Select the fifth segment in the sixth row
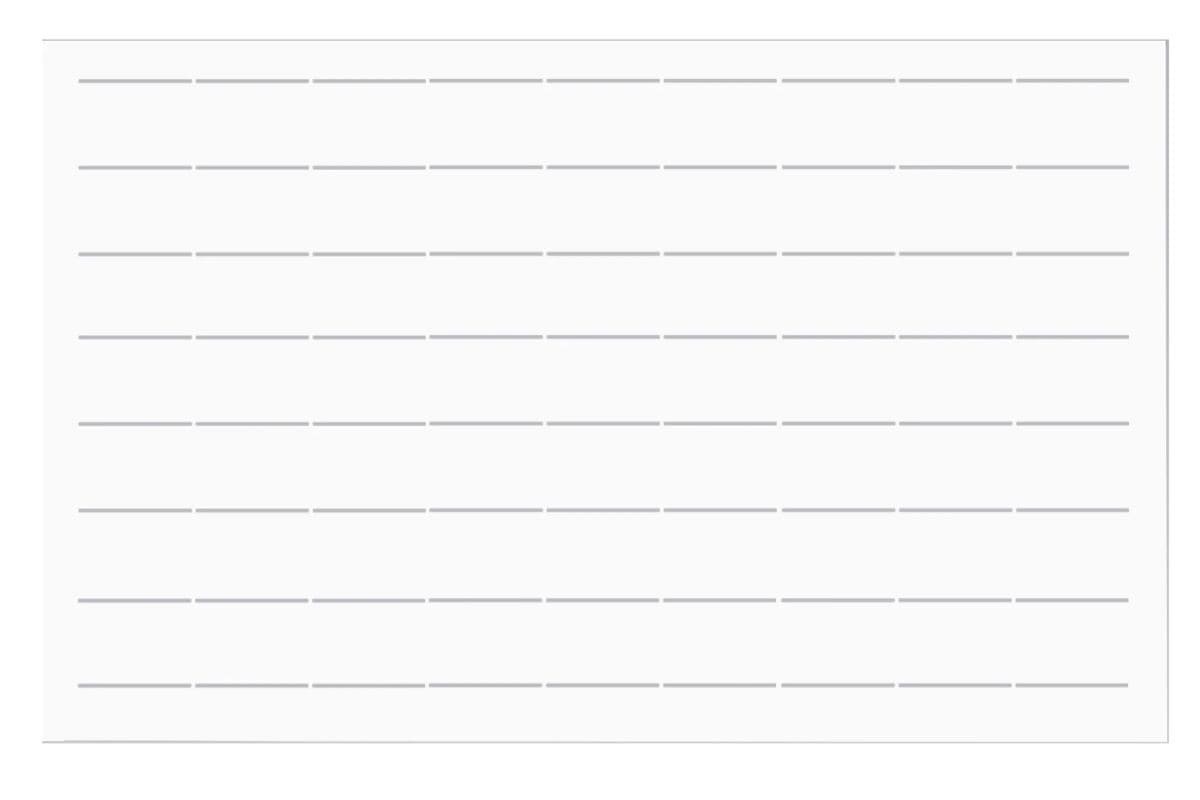This screenshot has width=1200, height=800. [x=603, y=511]
